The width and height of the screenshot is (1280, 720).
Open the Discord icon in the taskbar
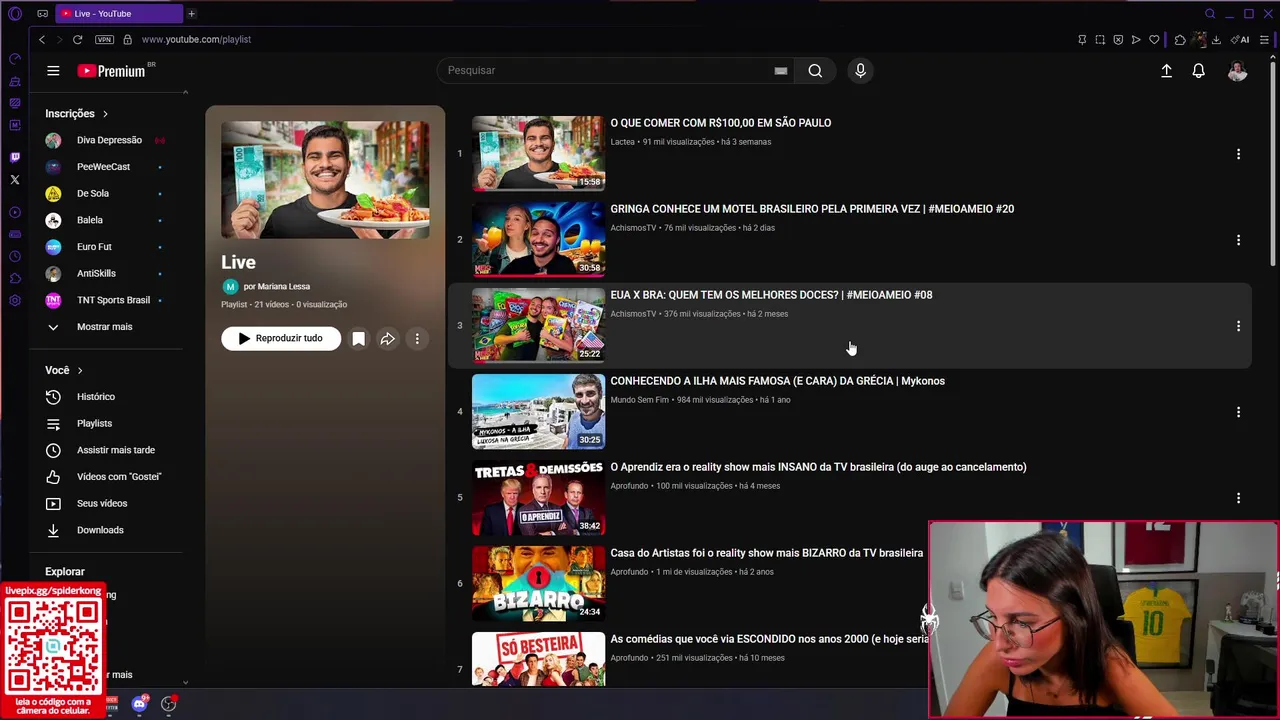click(x=139, y=704)
